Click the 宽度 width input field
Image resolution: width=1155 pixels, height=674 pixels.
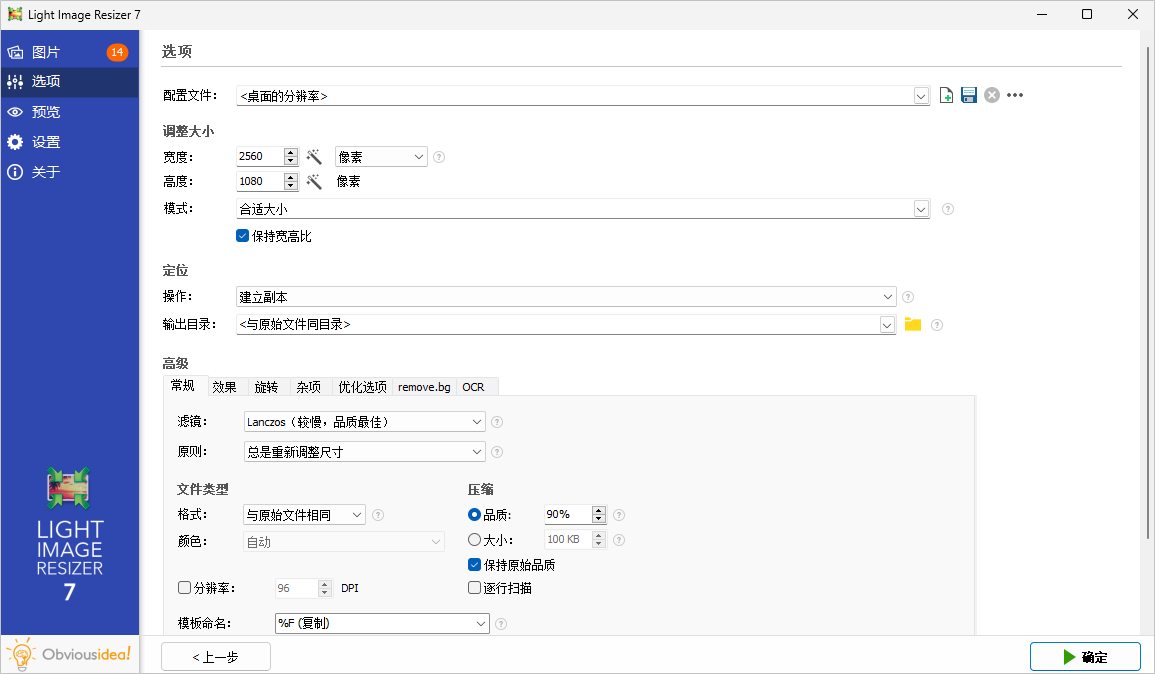point(259,157)
